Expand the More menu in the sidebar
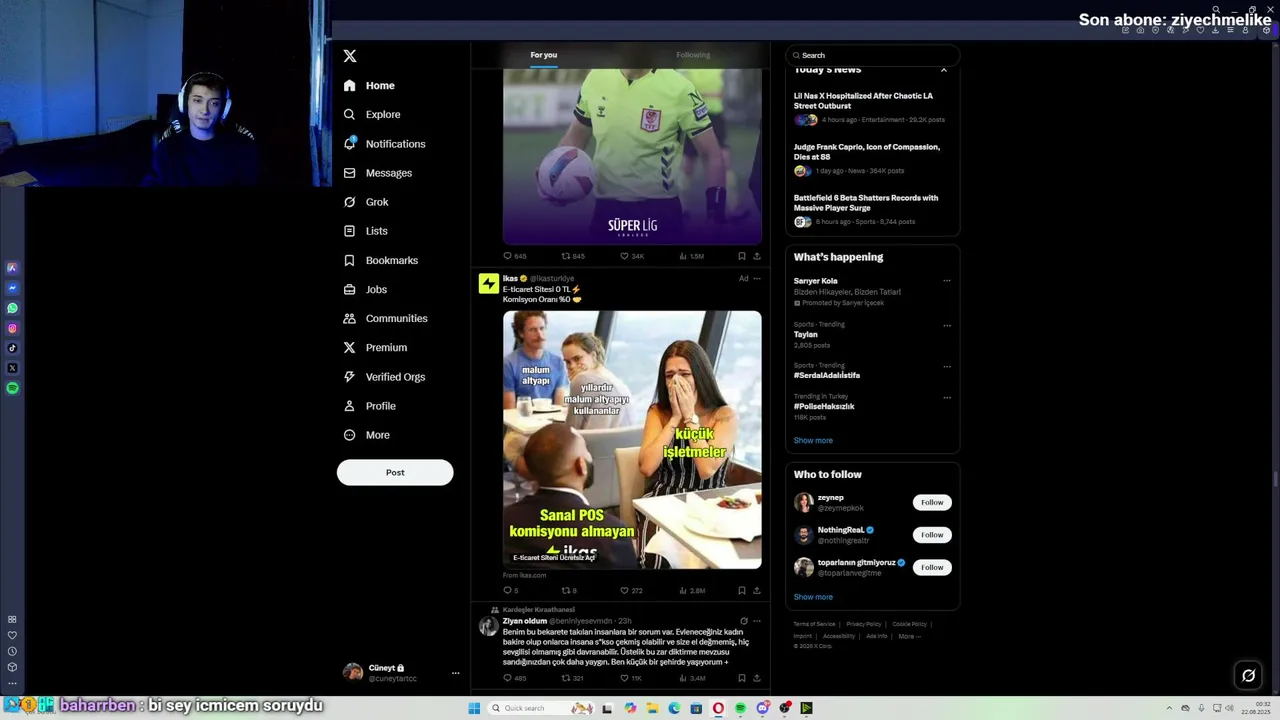The width and height of the screenshot is (1280, 720). pos(366,435)
